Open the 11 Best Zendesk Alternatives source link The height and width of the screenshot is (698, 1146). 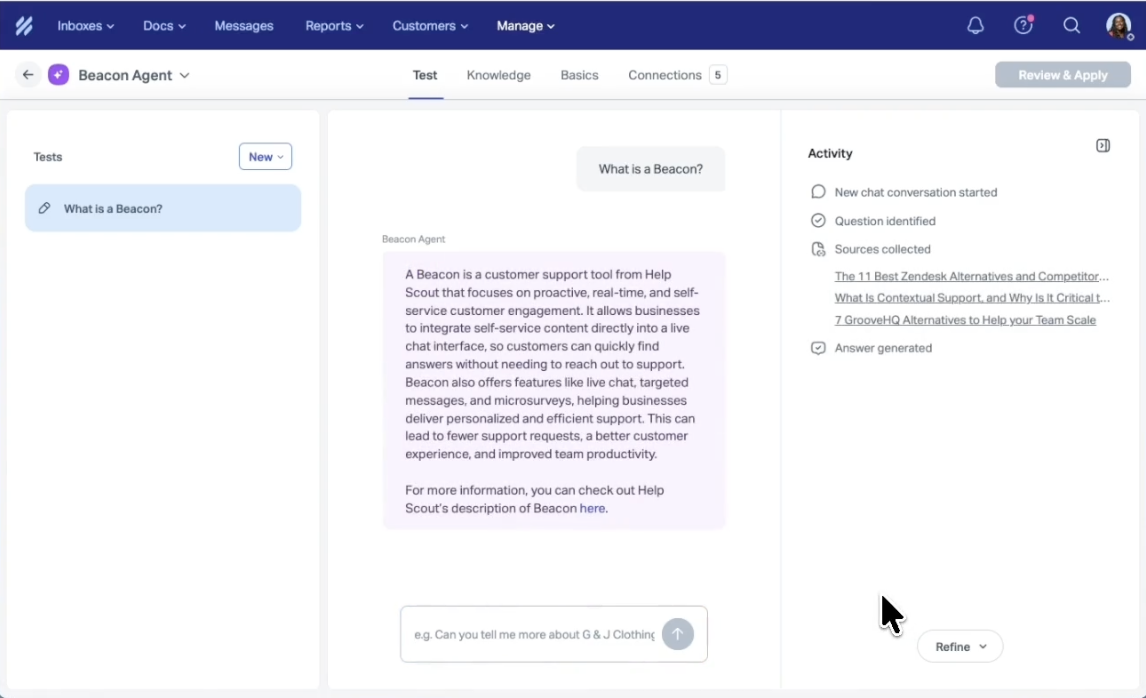tap(971, 276)
